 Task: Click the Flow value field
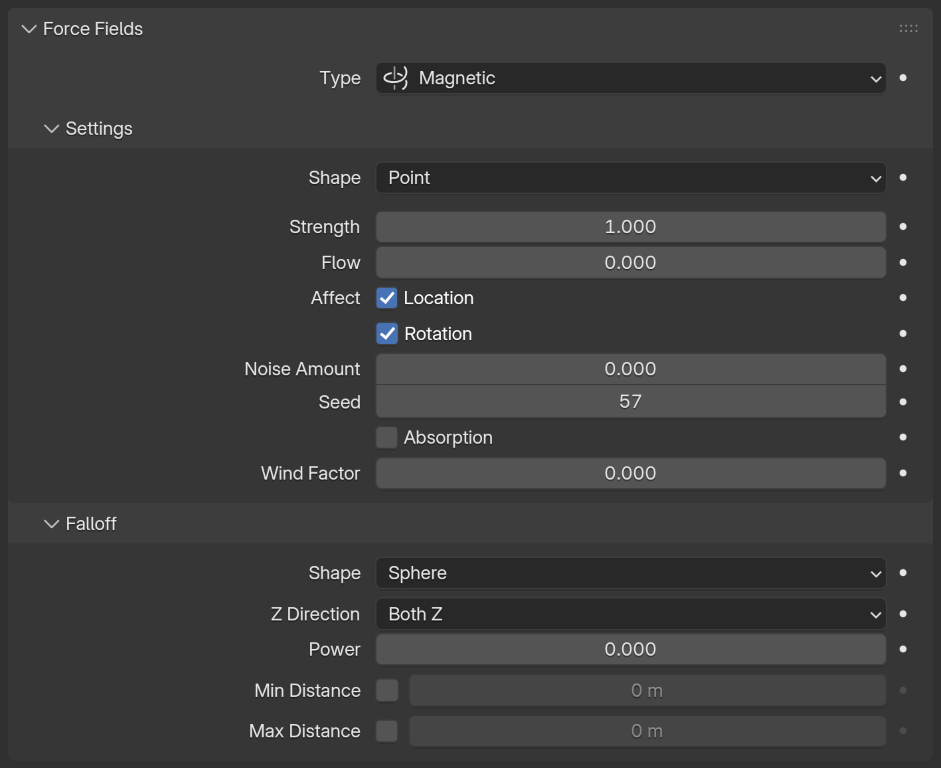pos(631,262)
